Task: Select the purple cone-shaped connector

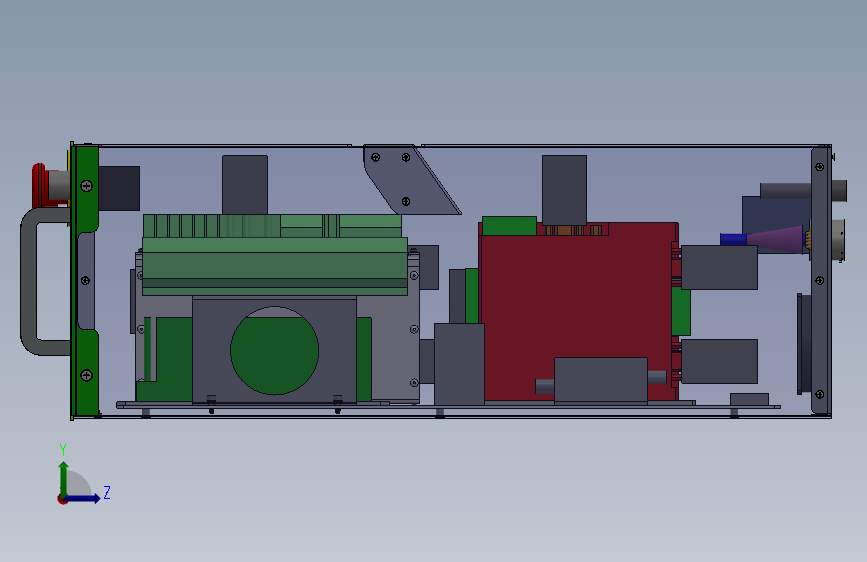Action: (x=775, y=238)
